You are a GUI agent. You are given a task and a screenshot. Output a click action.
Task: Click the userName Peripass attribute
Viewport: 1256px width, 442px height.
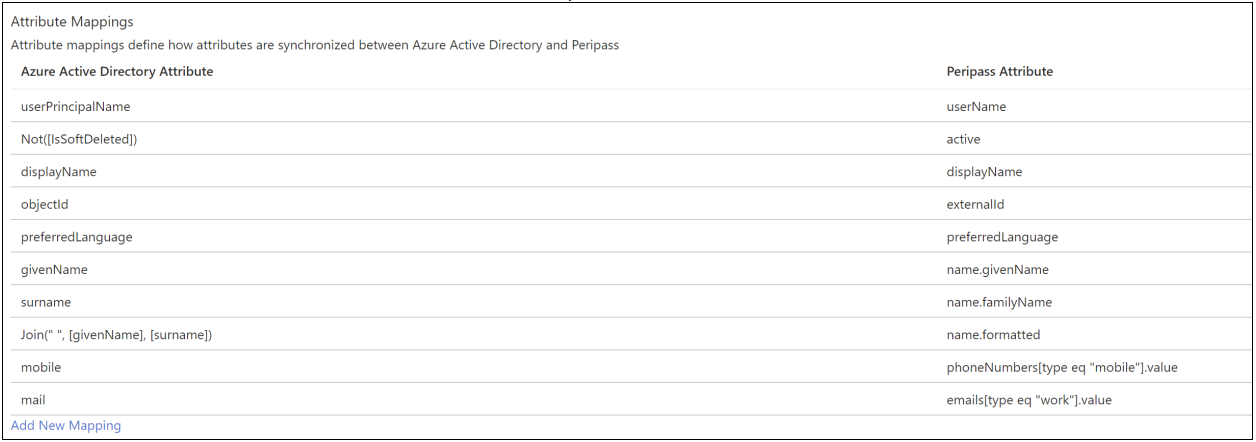point(976,106)
